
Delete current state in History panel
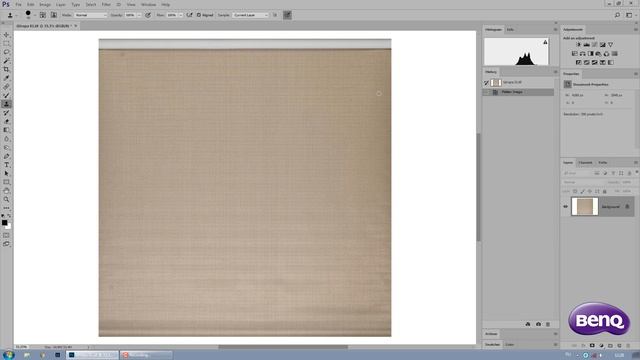[x=548, y=324]
